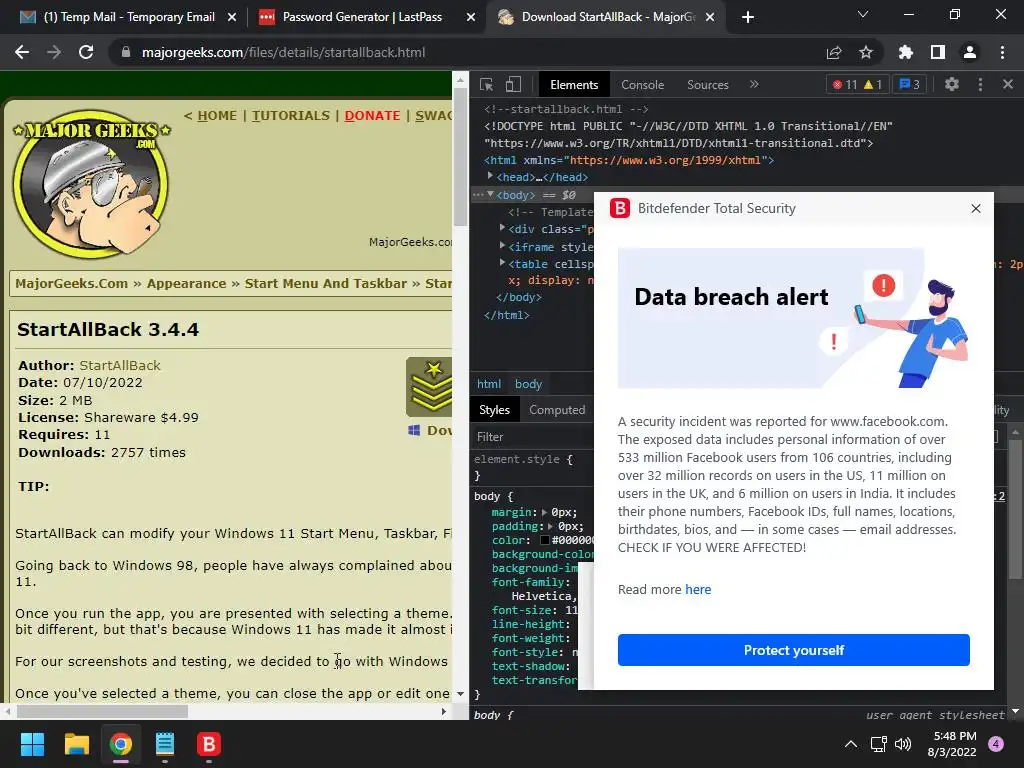The width and height of the screenshot is (1024, 768).
Task: Select the Styles pane tab
Action: point(494,410)
